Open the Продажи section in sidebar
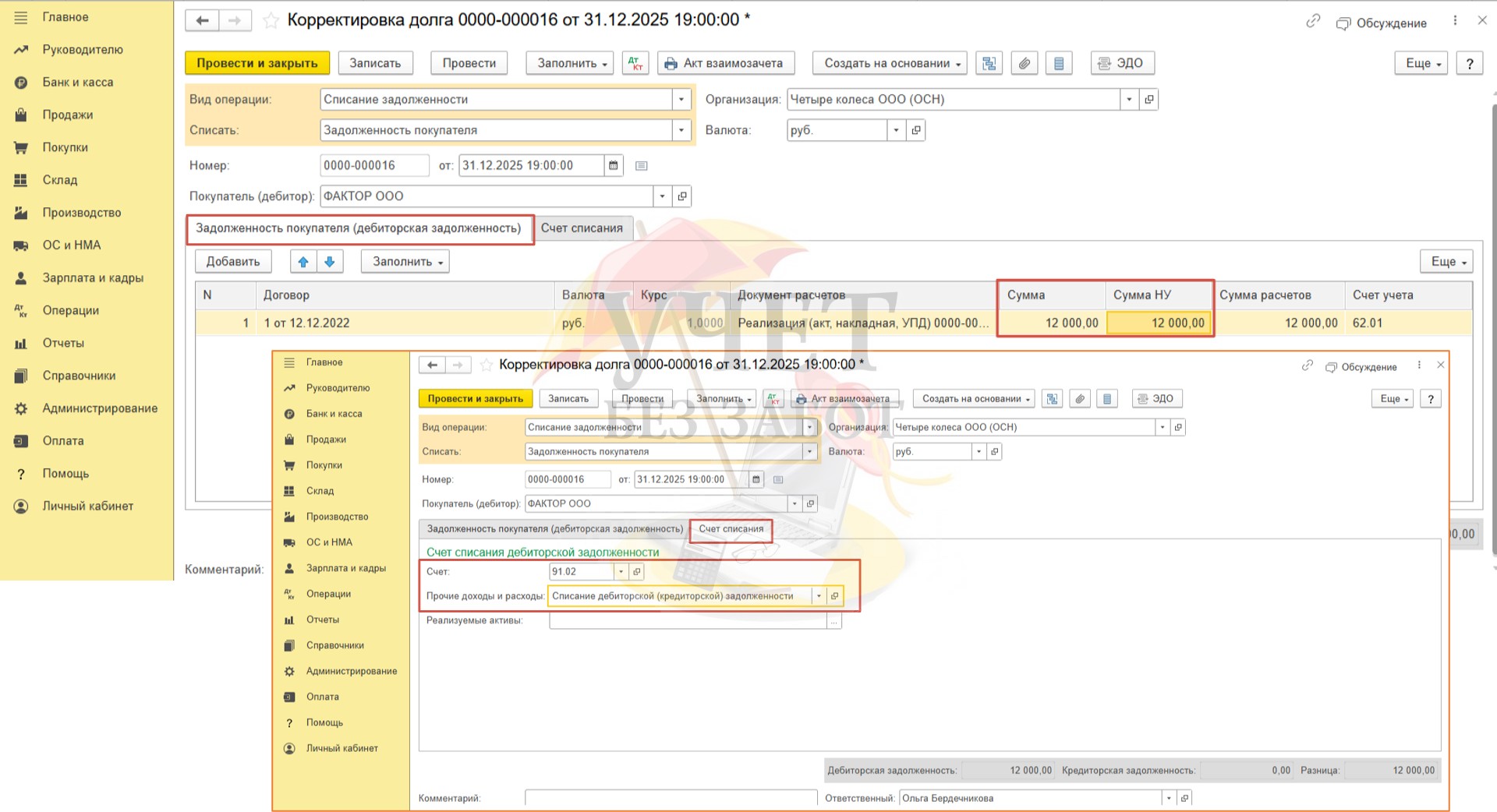 67,115
